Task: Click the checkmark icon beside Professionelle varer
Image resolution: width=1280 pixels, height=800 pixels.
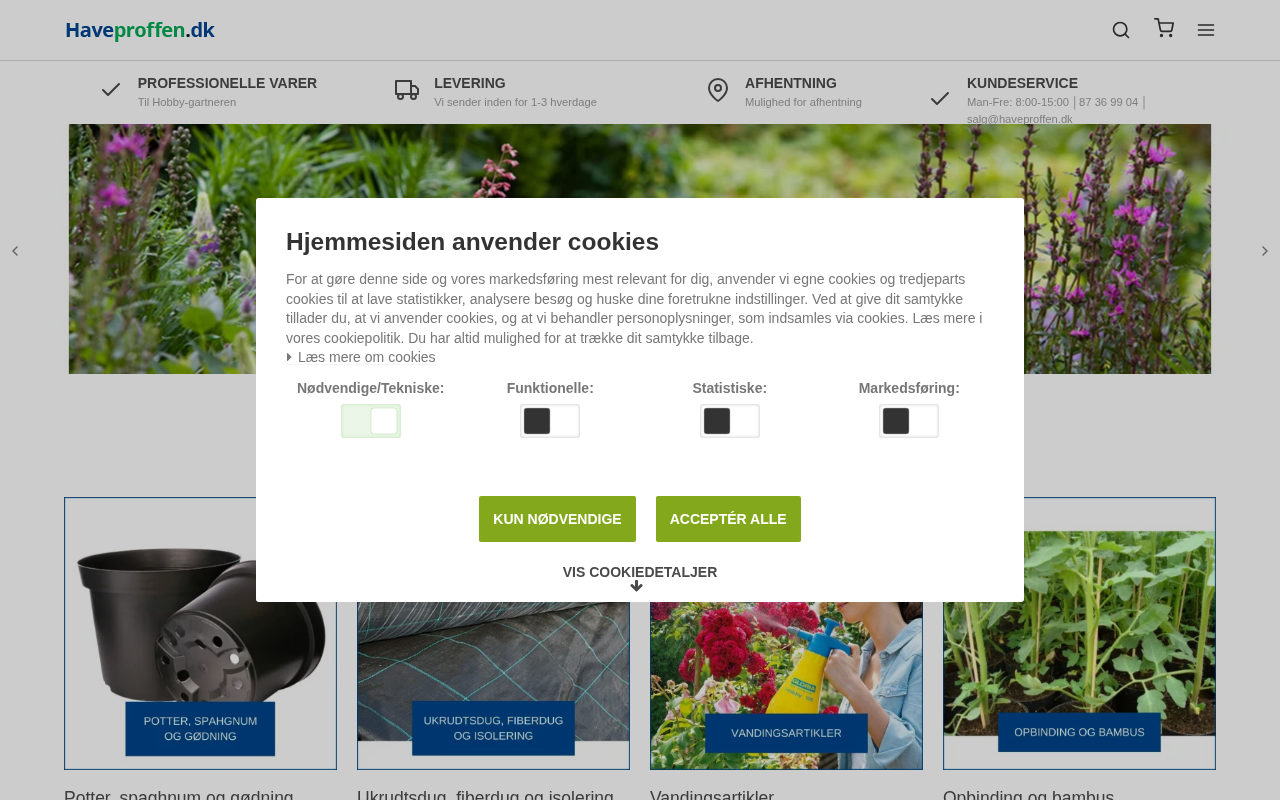Action: coord(111,90)
